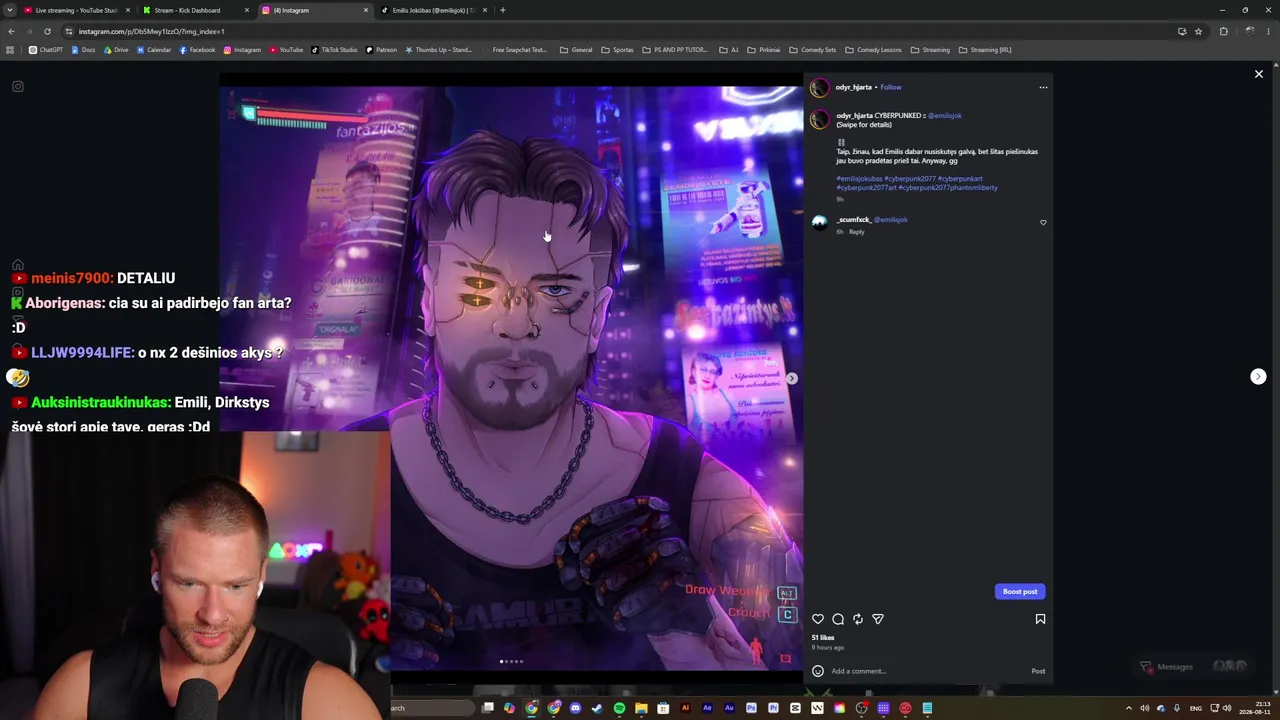Go to the next post arrow
The width and height of the screenshot is (1280, 720).
[x=1258, y=377]
